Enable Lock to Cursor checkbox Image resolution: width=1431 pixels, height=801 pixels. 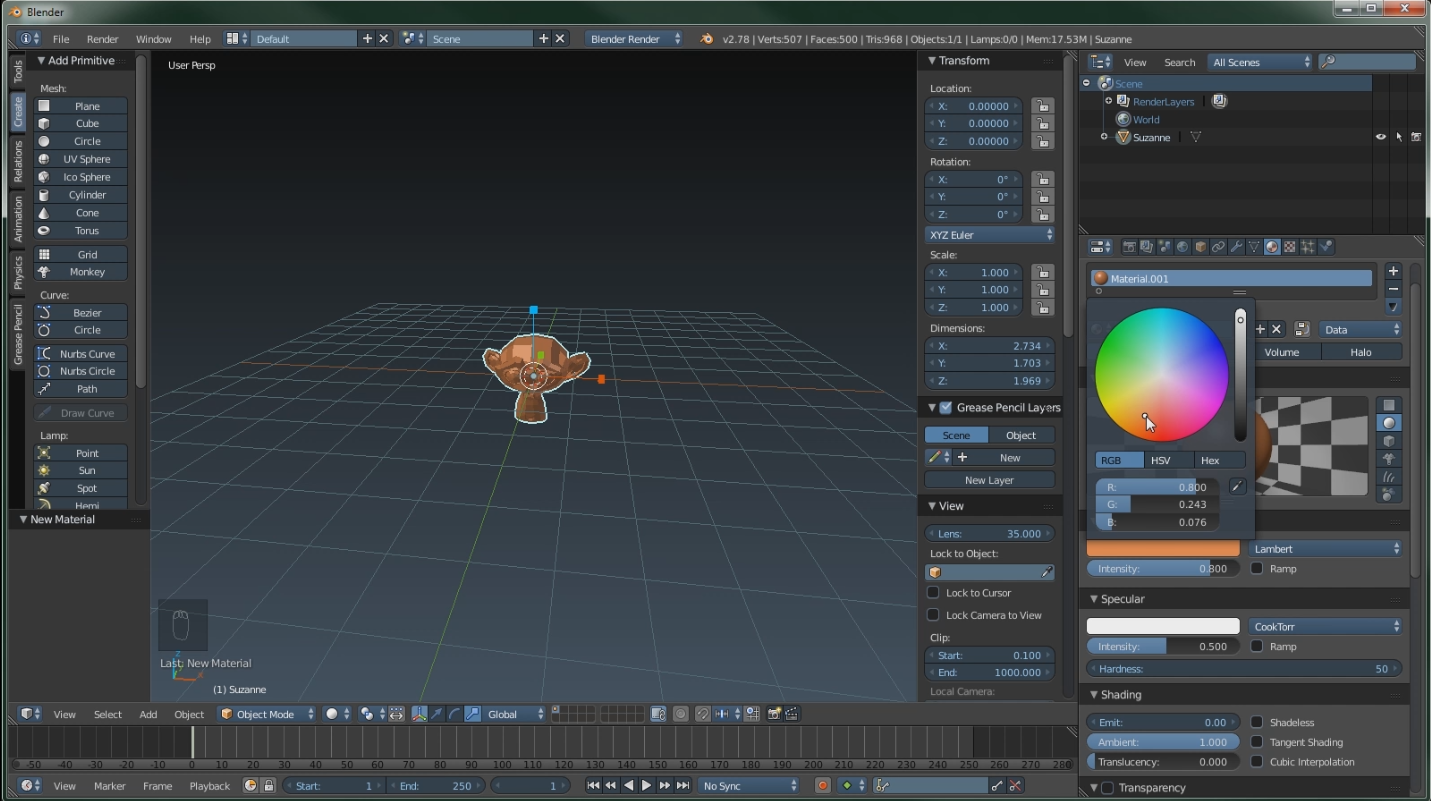click(x=933, y=593)
